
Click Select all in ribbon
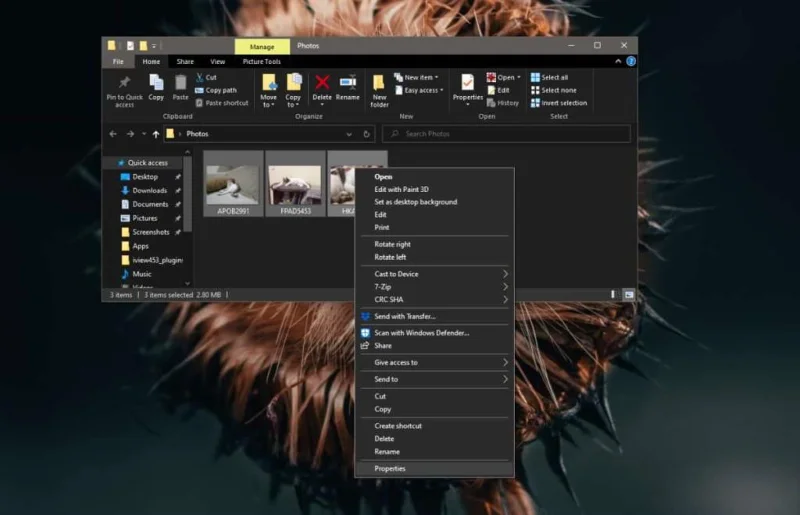tap(549, 78)
